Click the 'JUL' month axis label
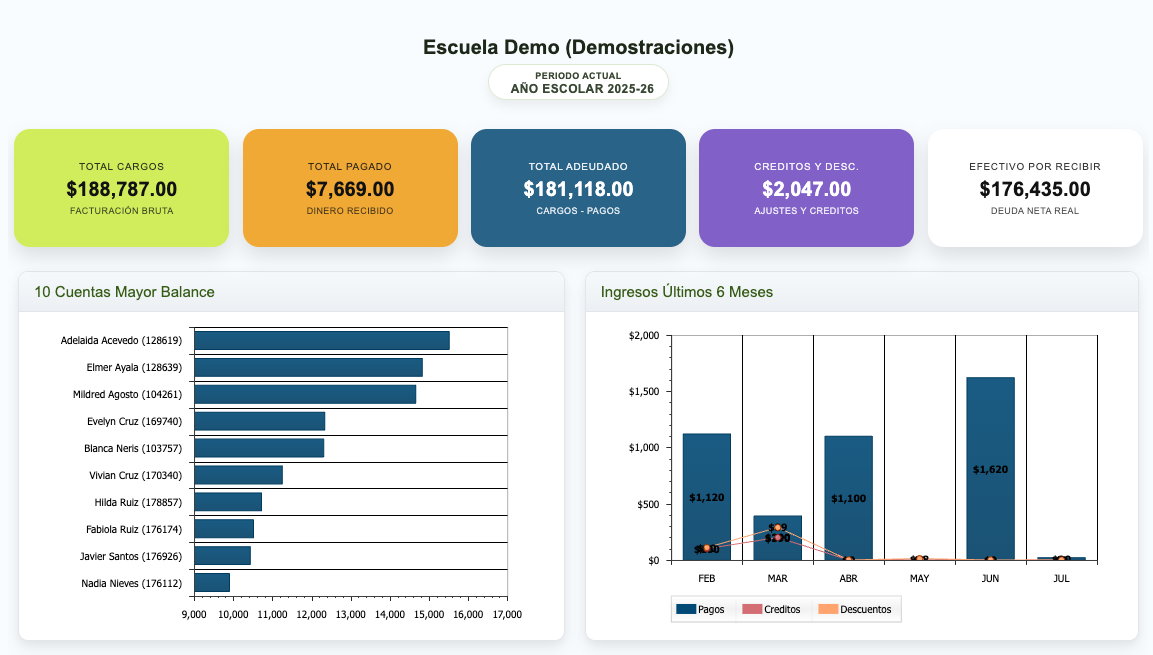 (x=1061, y=579)
